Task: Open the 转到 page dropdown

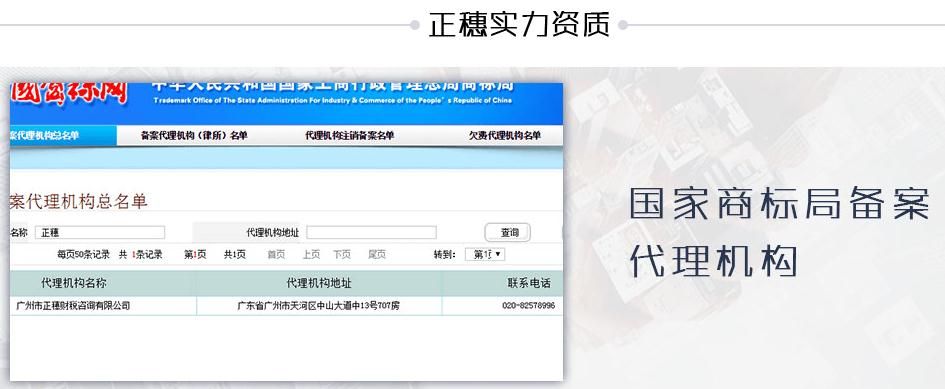Action: pyautogui.click(x=485, y=255)
